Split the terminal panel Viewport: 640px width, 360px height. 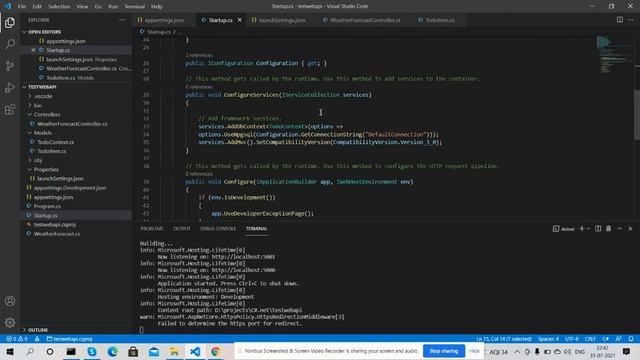(x=598, y=229)
